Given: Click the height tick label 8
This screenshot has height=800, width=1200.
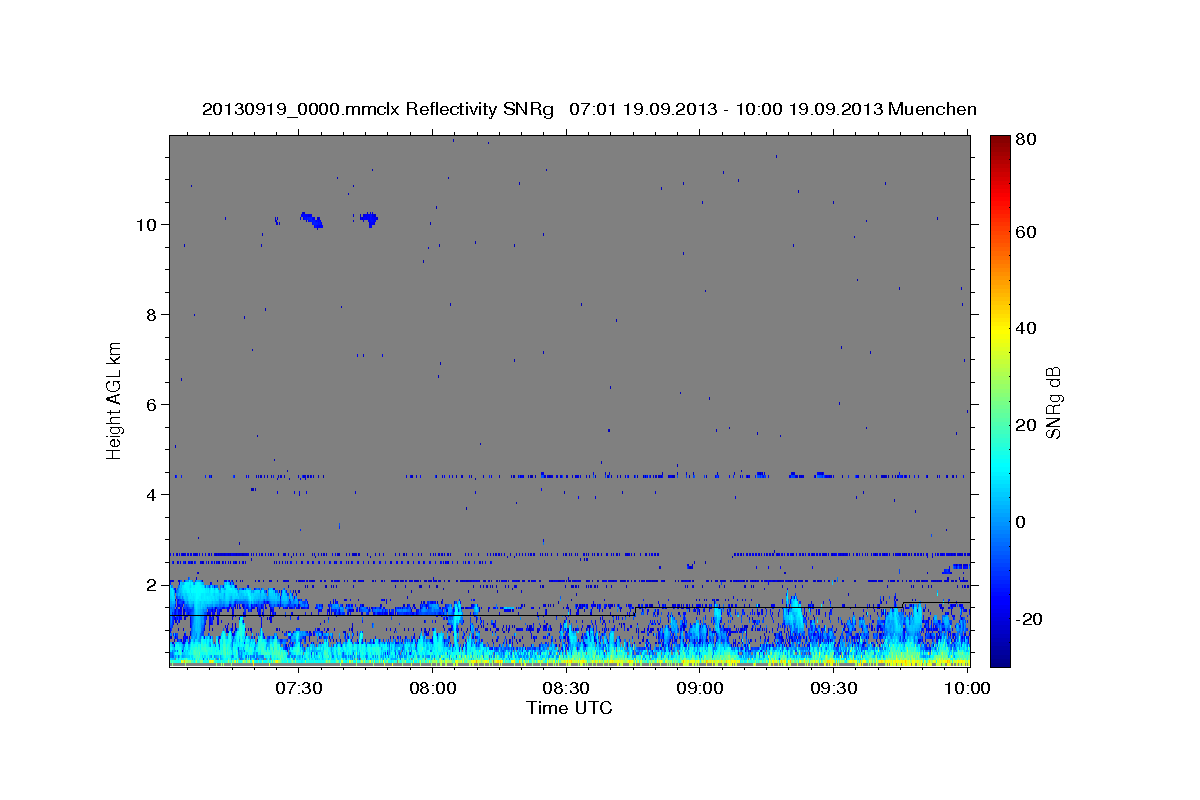Looking at the screenshot, I should click(152, 314).
